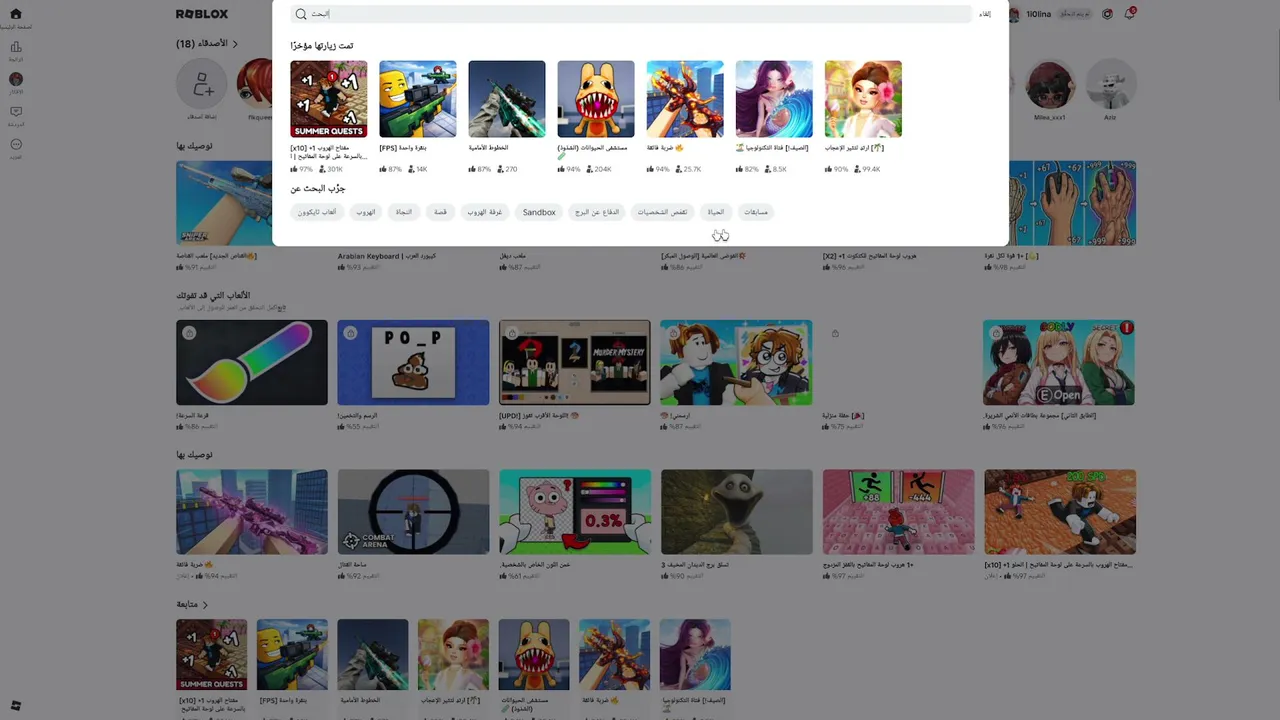1280x720 pixels.
Task: Select the الحياة suggestion chip
Action: click(x=716, y=212)
